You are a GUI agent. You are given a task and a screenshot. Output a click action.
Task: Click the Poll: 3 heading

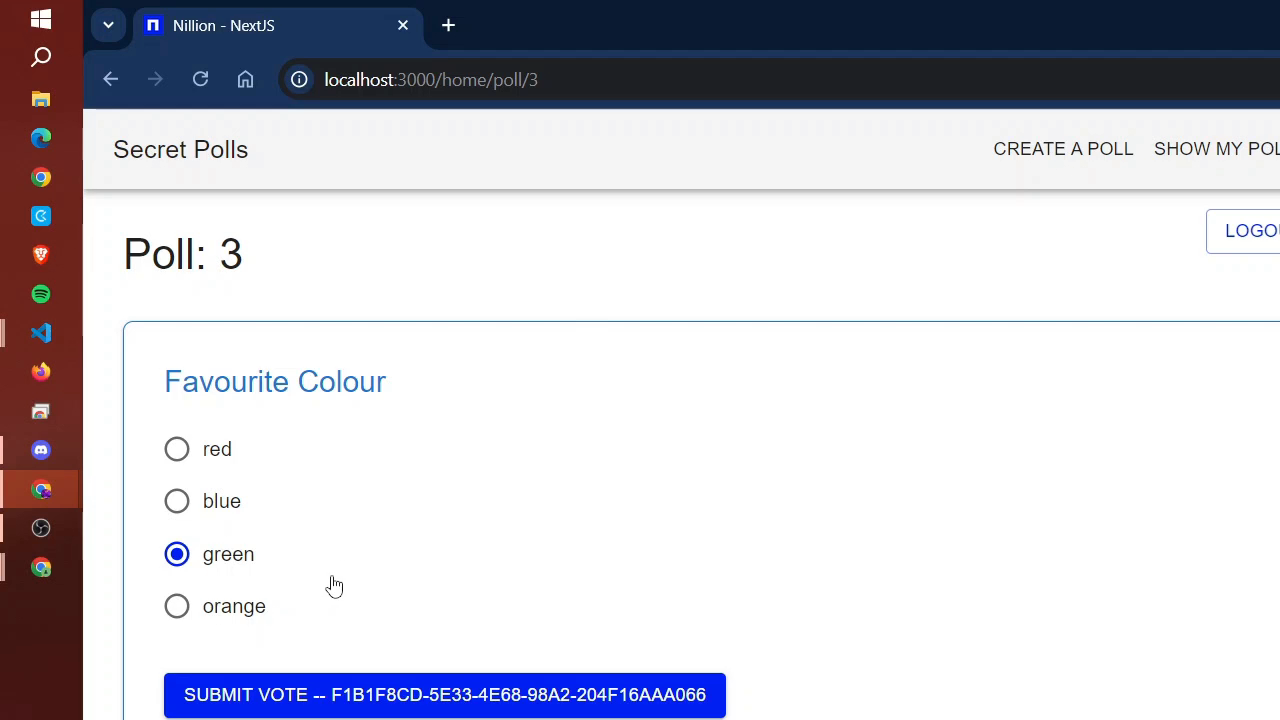[183, 254]
